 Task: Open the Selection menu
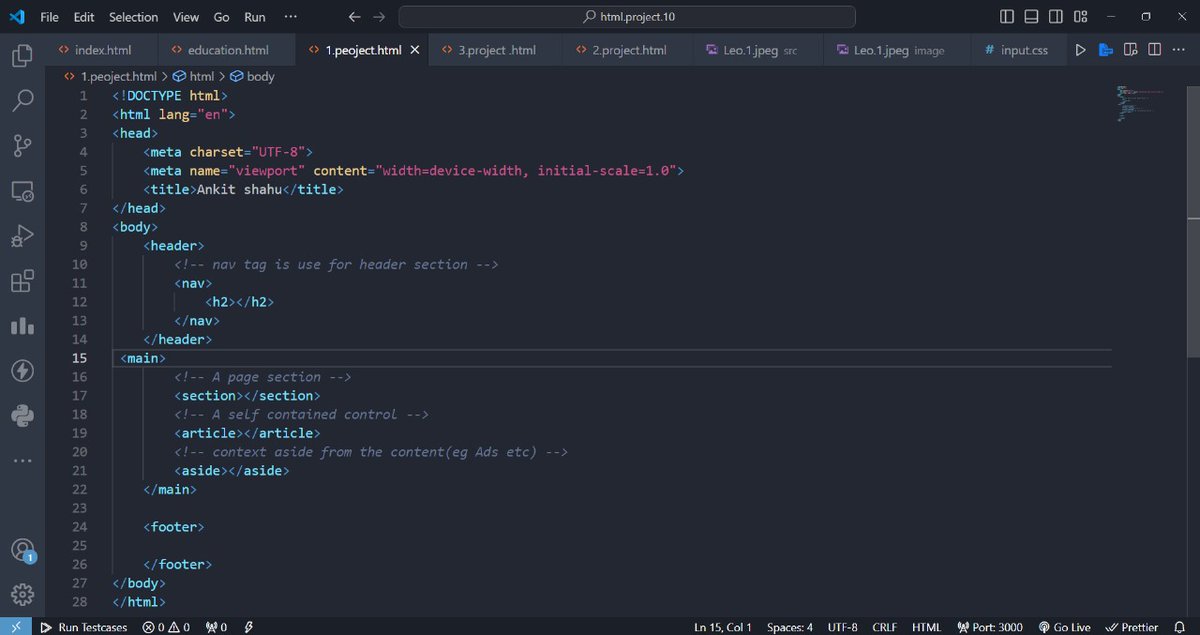[133, 17]
